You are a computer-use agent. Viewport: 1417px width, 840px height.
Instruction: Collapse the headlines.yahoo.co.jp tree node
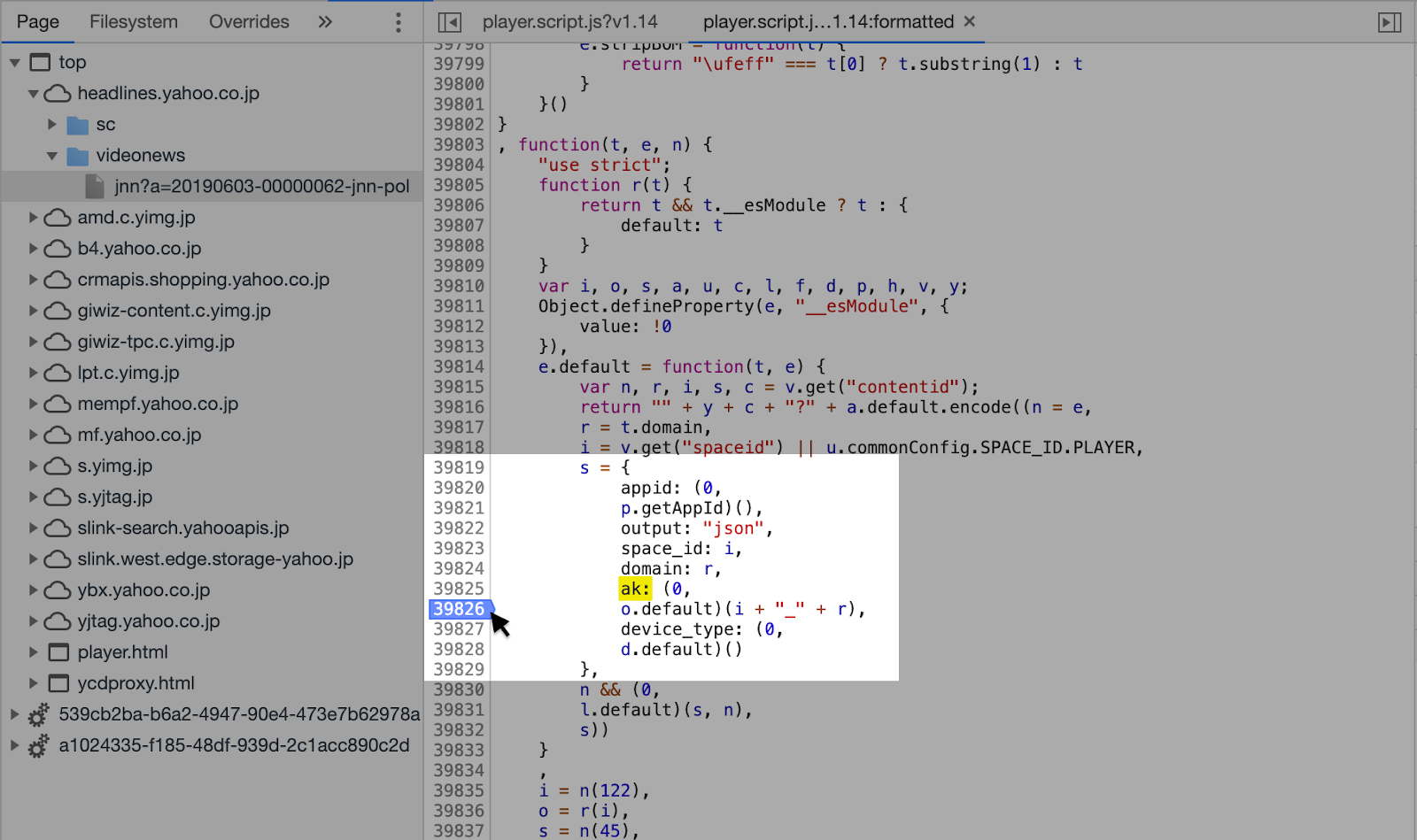(33, 93)
